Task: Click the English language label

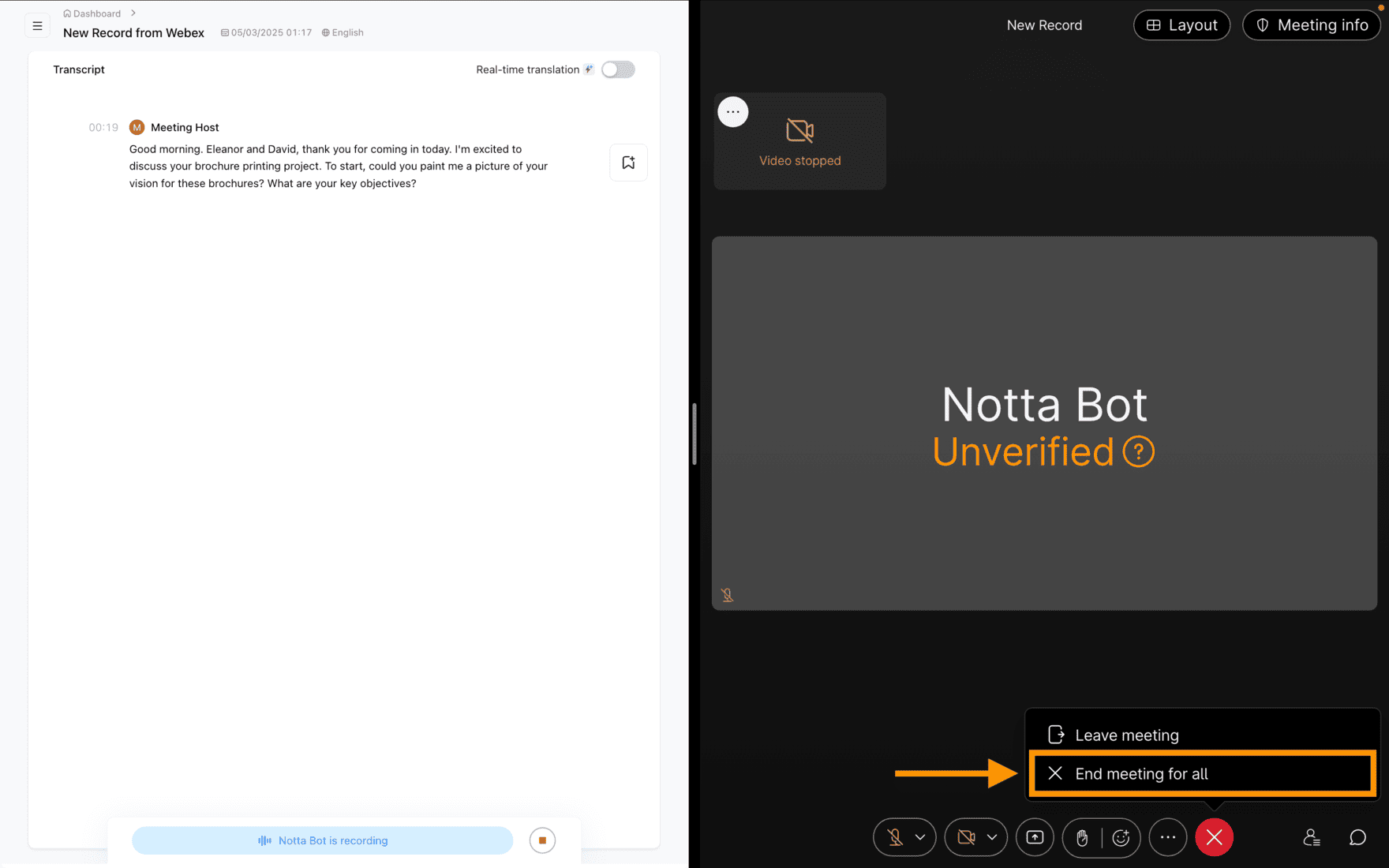Action: tap(343, 32)
